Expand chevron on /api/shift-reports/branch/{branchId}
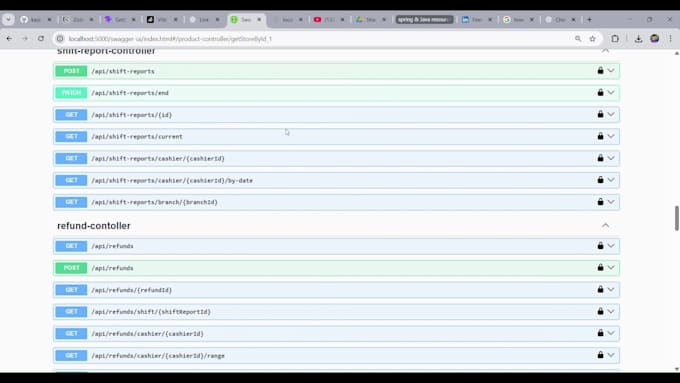 click(611, 202)
